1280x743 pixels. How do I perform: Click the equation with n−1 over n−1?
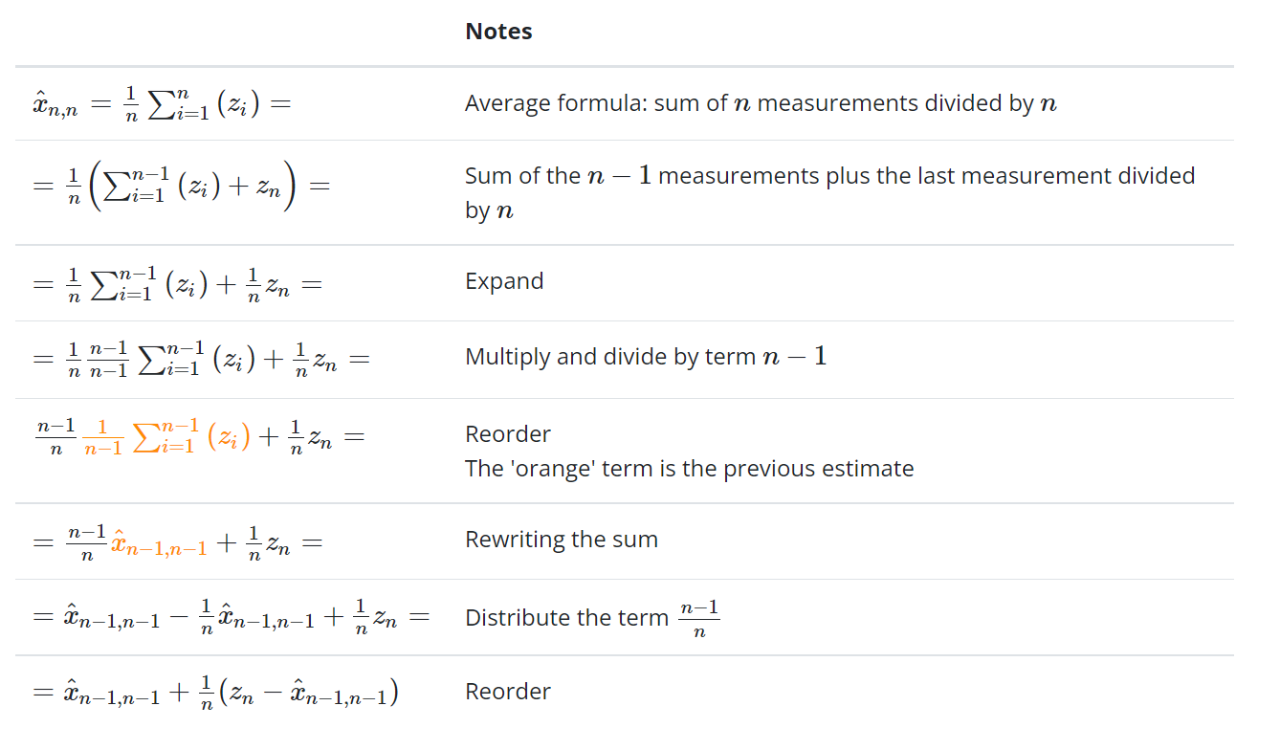click(x=201, y=360)
